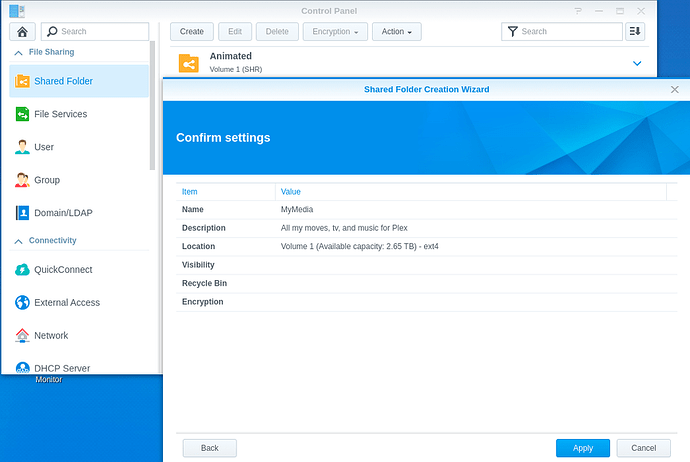Click the Volume 1 available capacity value
The height and width of the screenshot is (462, 690).
360,246
